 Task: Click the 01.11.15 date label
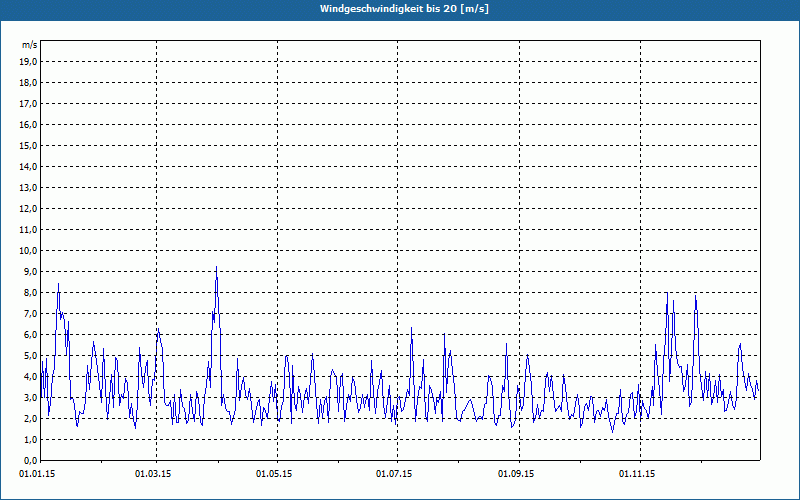(x=637, y=474)
